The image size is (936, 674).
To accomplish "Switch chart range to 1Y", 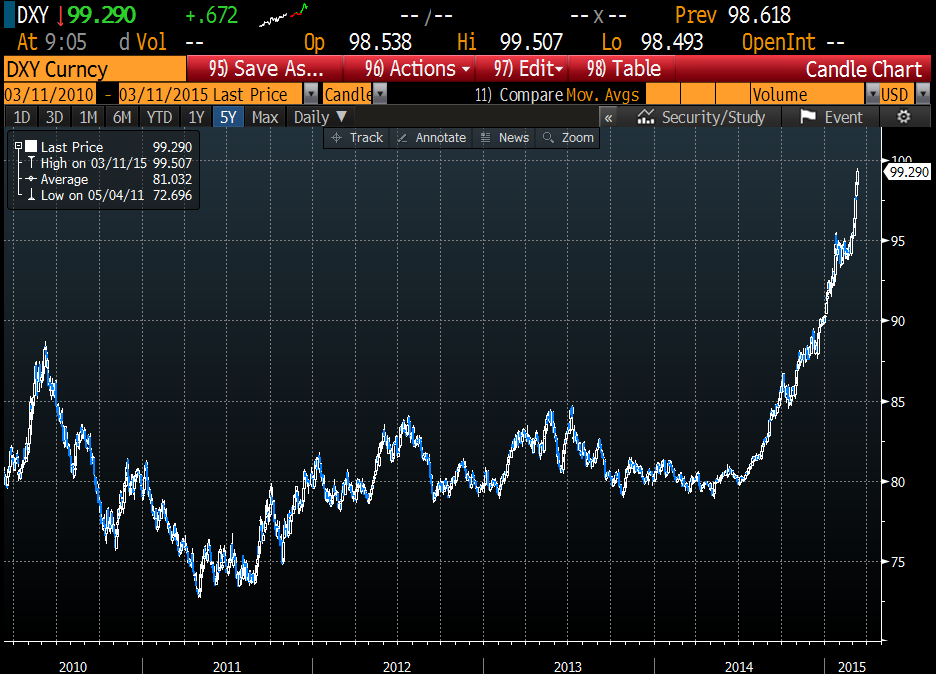I will click(197, 117).
